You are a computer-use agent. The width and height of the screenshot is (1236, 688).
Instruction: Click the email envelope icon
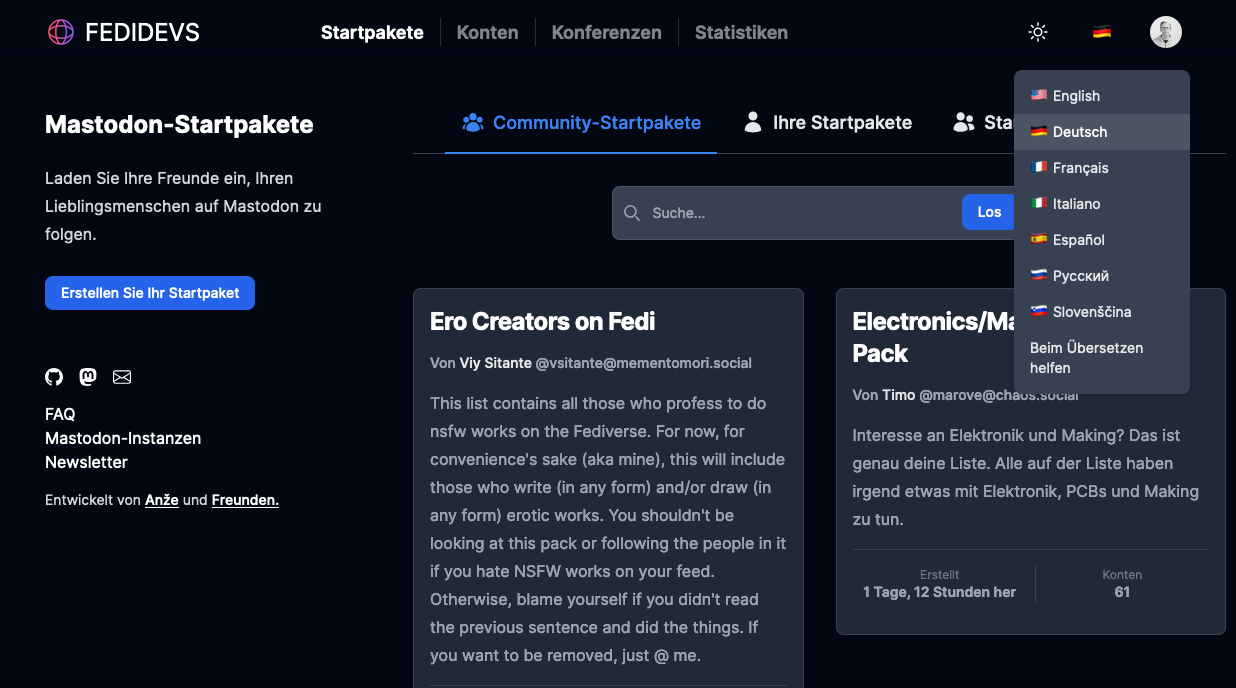tap(122, 377)
